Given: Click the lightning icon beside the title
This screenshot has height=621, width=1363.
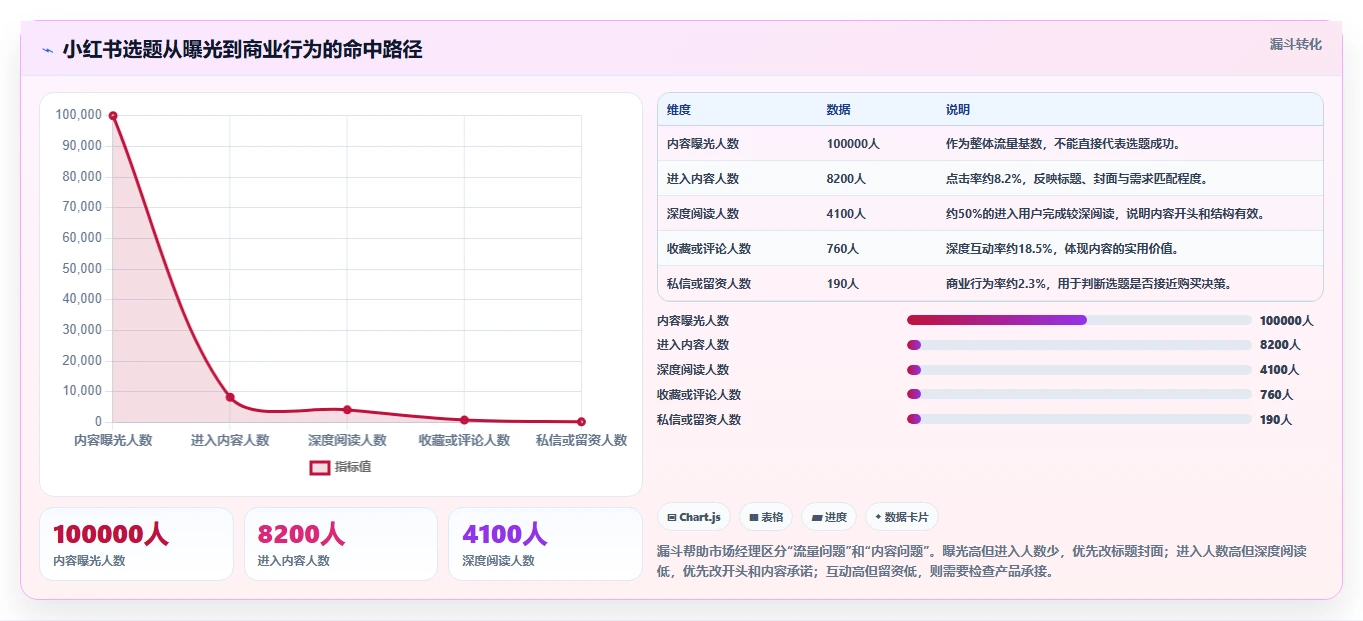Looking at the screenshot, I should coord(47,50).
